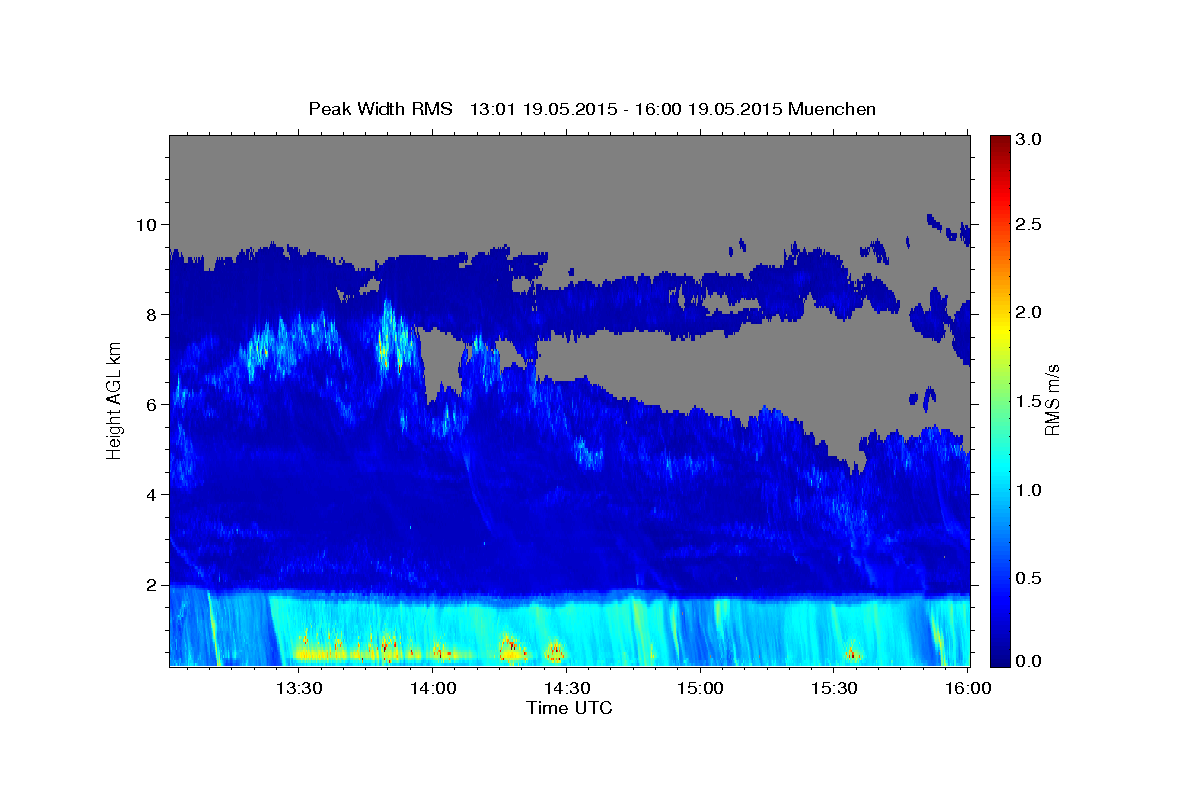The height and width of the screenshot is (800, 1200).
Task: Click the colorbar value 3.0
Action: tap(1030, 140)
